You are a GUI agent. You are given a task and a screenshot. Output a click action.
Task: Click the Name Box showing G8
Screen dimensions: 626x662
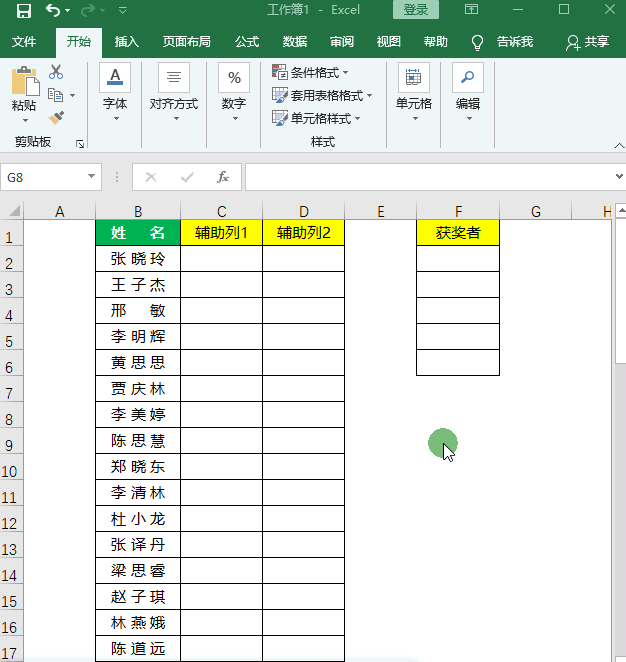click(42, 177)
